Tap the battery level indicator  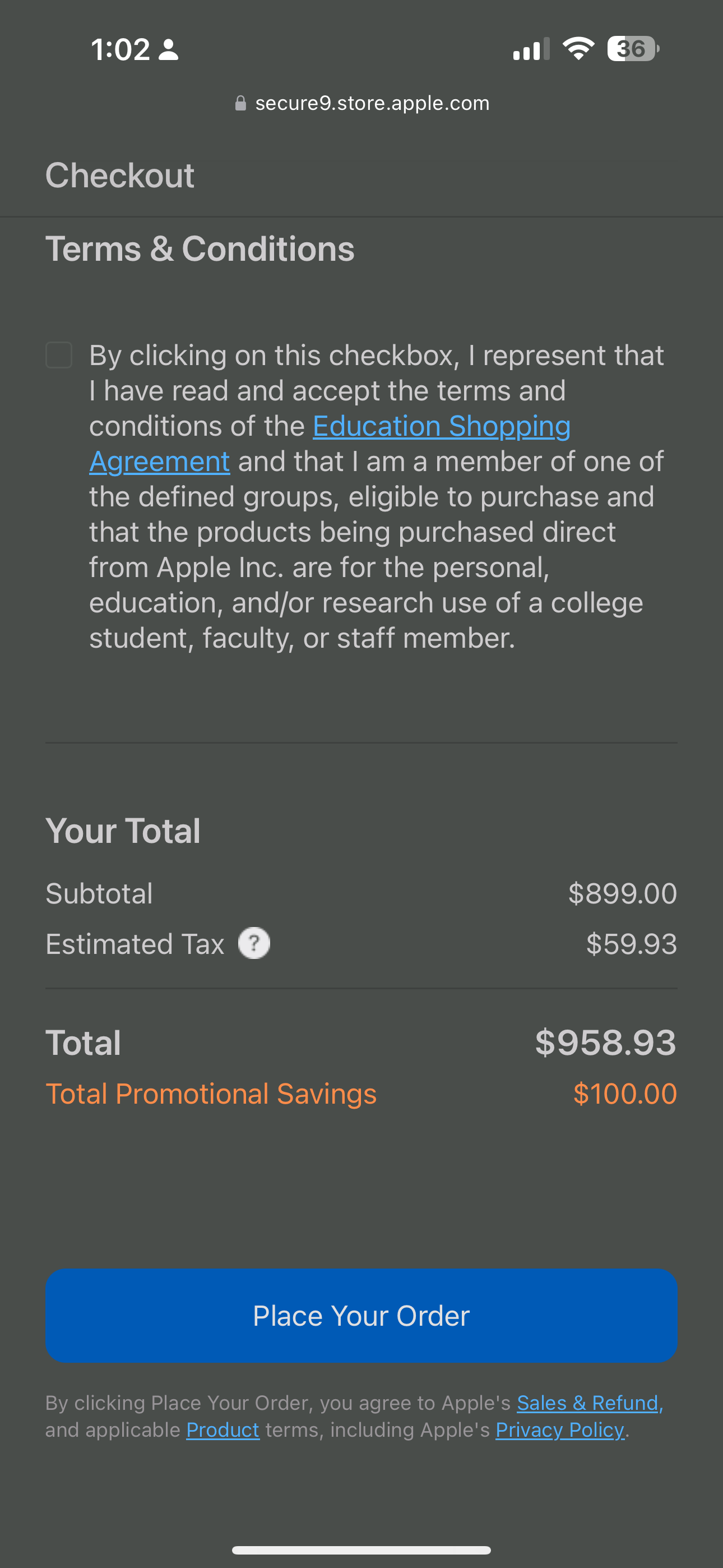[632, 49]
